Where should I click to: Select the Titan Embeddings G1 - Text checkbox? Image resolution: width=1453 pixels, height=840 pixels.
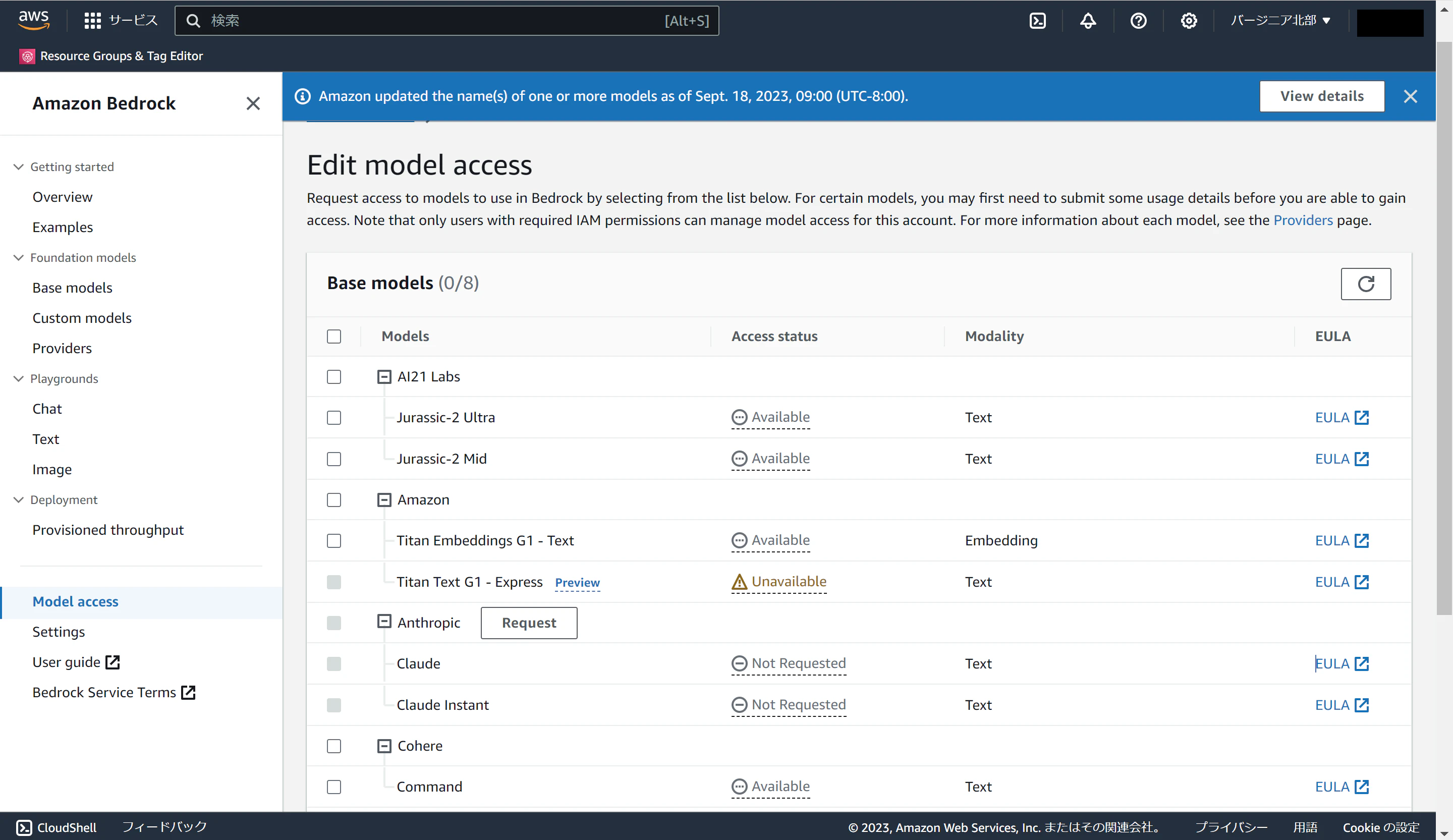[334, 541]
